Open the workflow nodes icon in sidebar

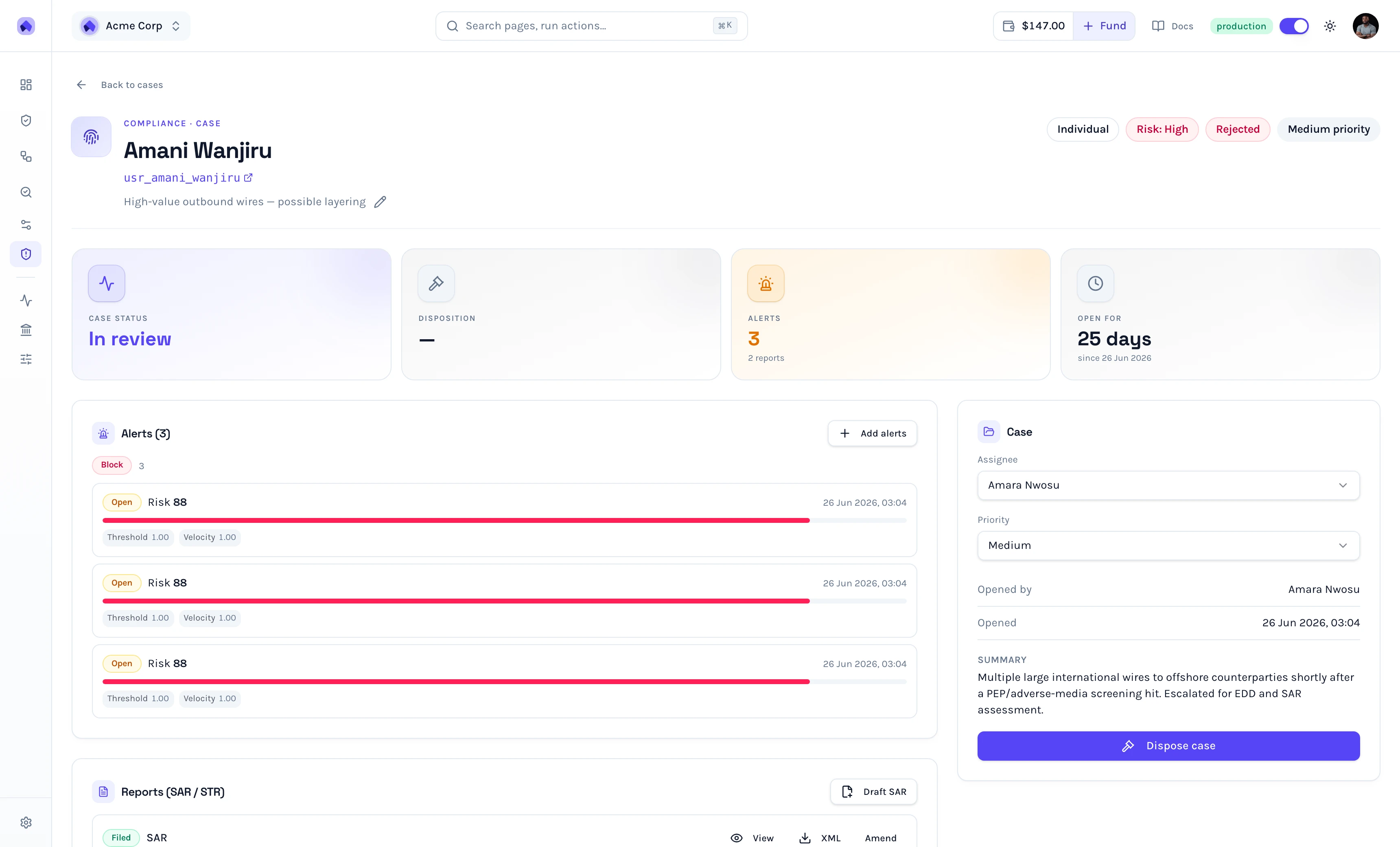[x=26, y=156]
